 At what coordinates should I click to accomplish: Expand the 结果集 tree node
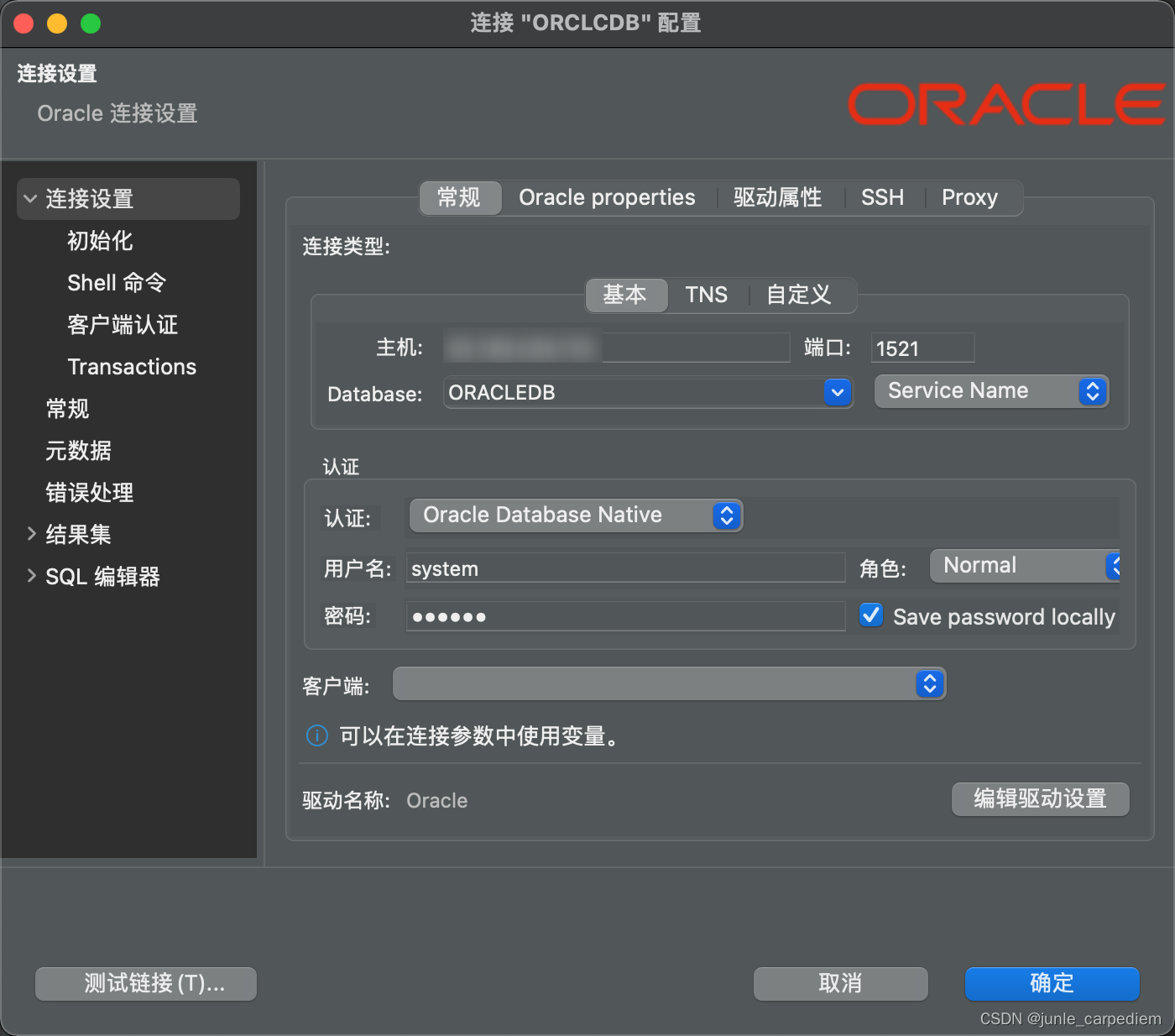pyautogui.click(x=31, y=534)
